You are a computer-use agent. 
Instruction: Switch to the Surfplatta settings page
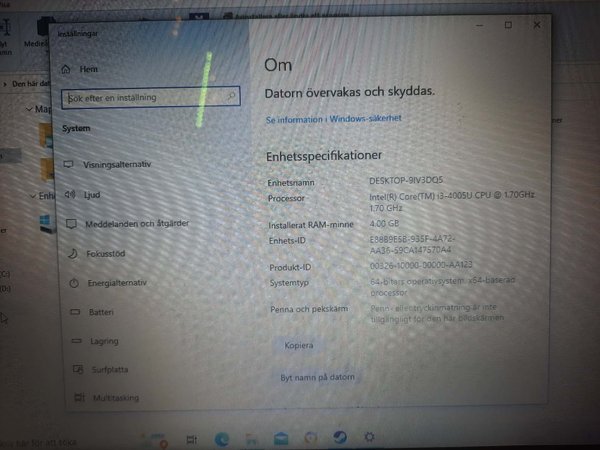[x=109, y=369]
